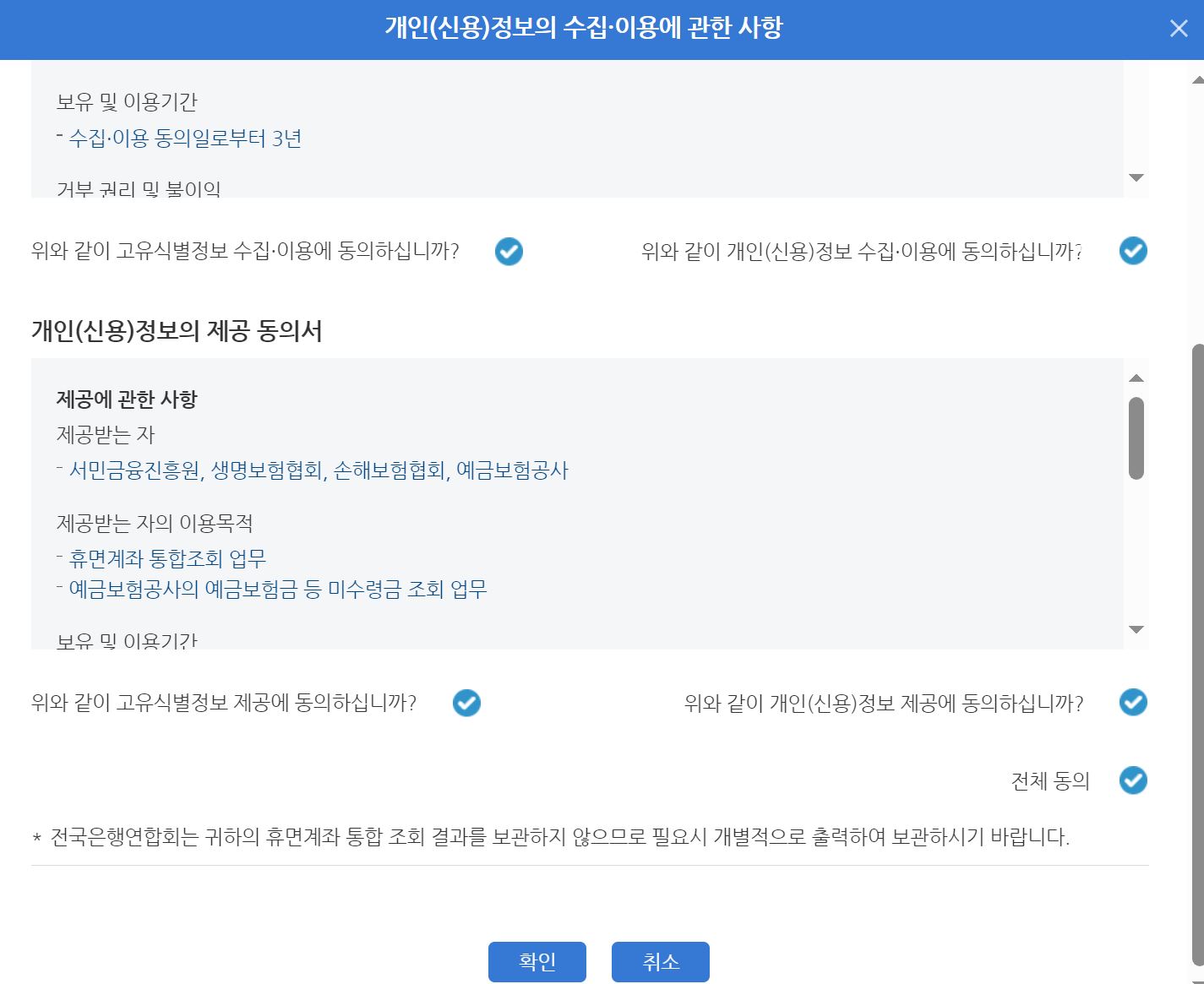Select 제공에 관한 사항 section header

point(127,400)
